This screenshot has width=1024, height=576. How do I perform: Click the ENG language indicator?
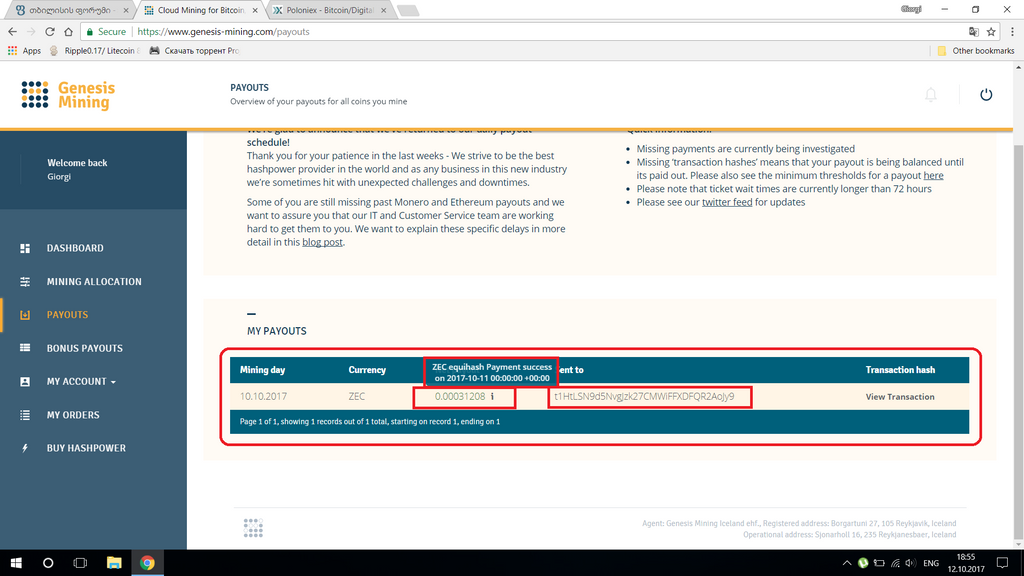931,563
